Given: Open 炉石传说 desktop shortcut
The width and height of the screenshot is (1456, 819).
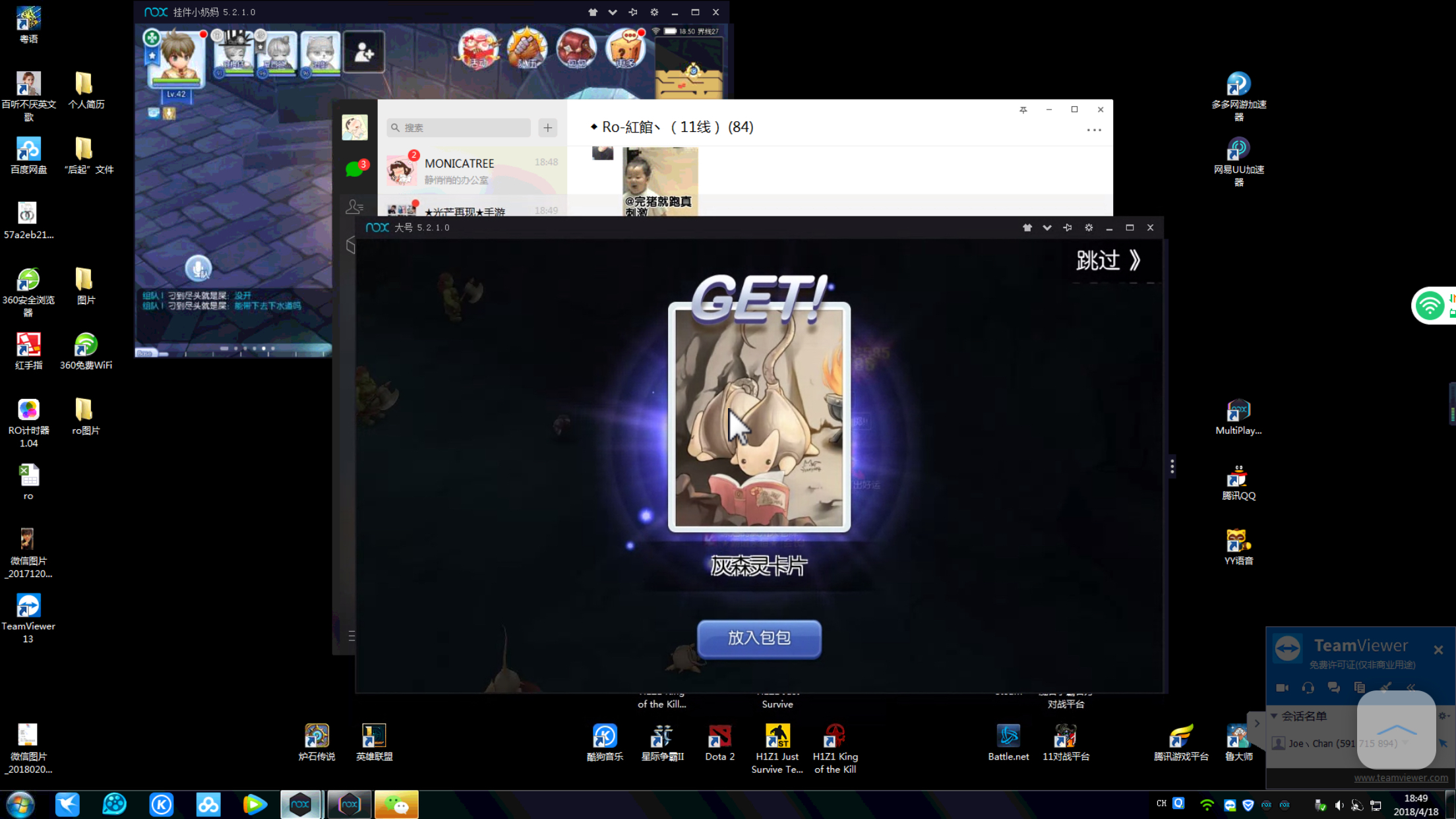Looking at the screenshot, I should [x=317, y=743].
